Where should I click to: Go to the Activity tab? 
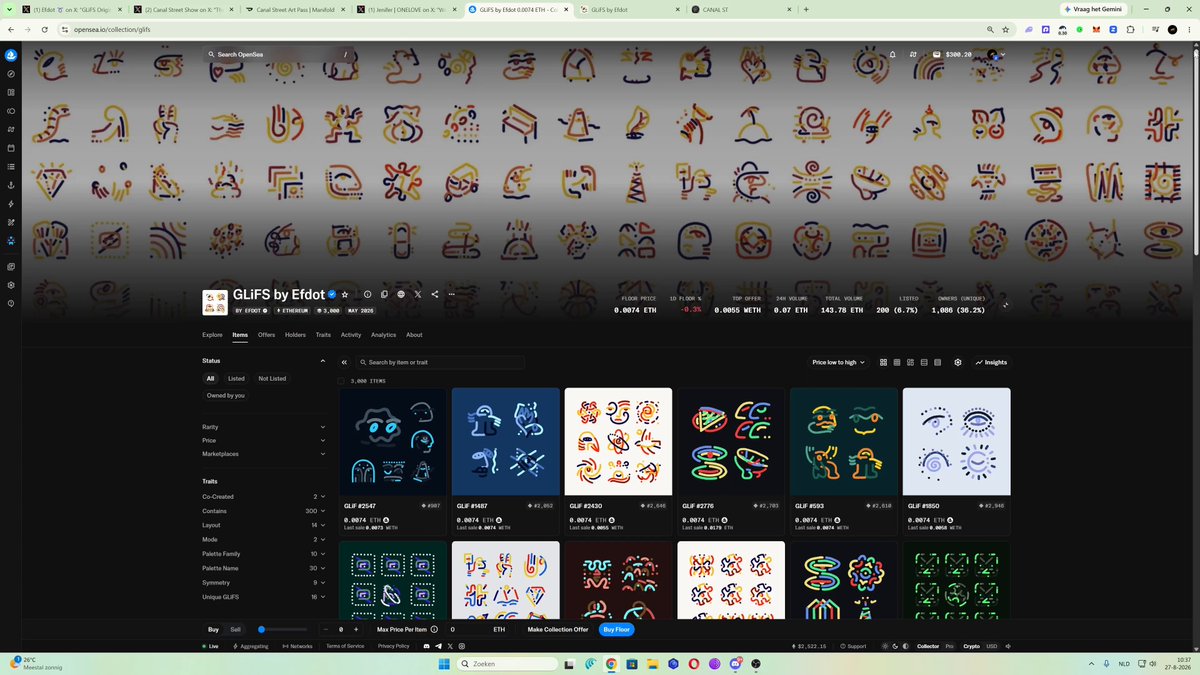[351, 335]
